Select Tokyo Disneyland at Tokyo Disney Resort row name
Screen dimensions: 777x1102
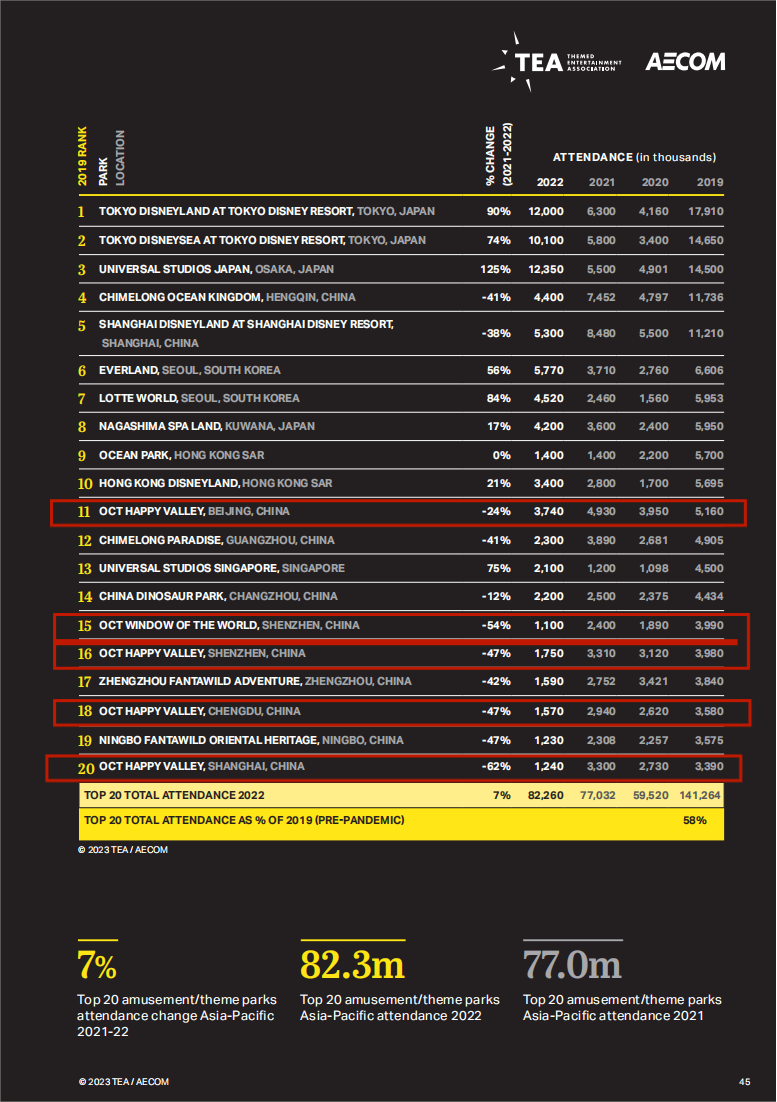click(x=266, y=211)
